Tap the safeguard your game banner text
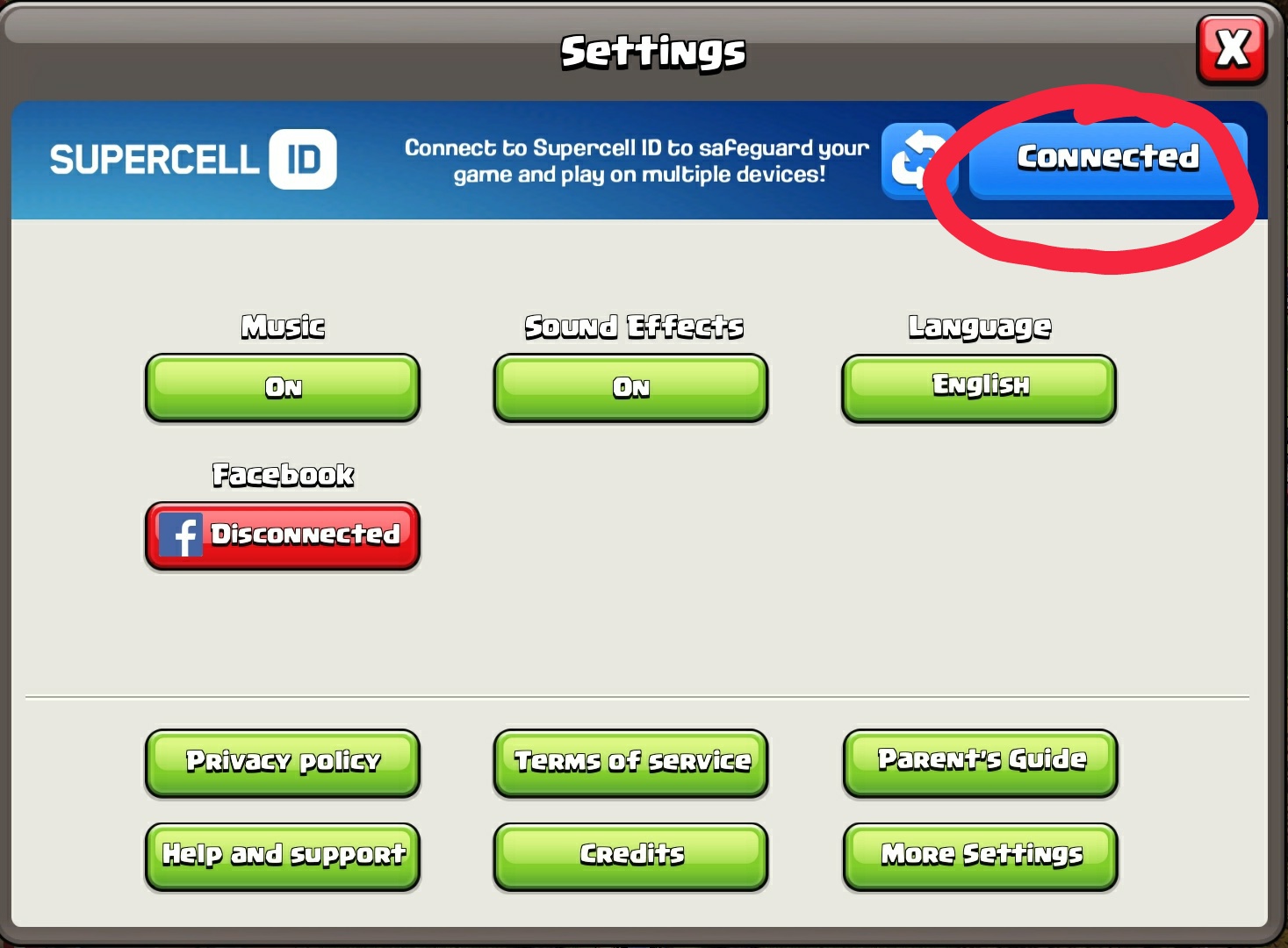 pyautogui.click(x=637, y=162)
